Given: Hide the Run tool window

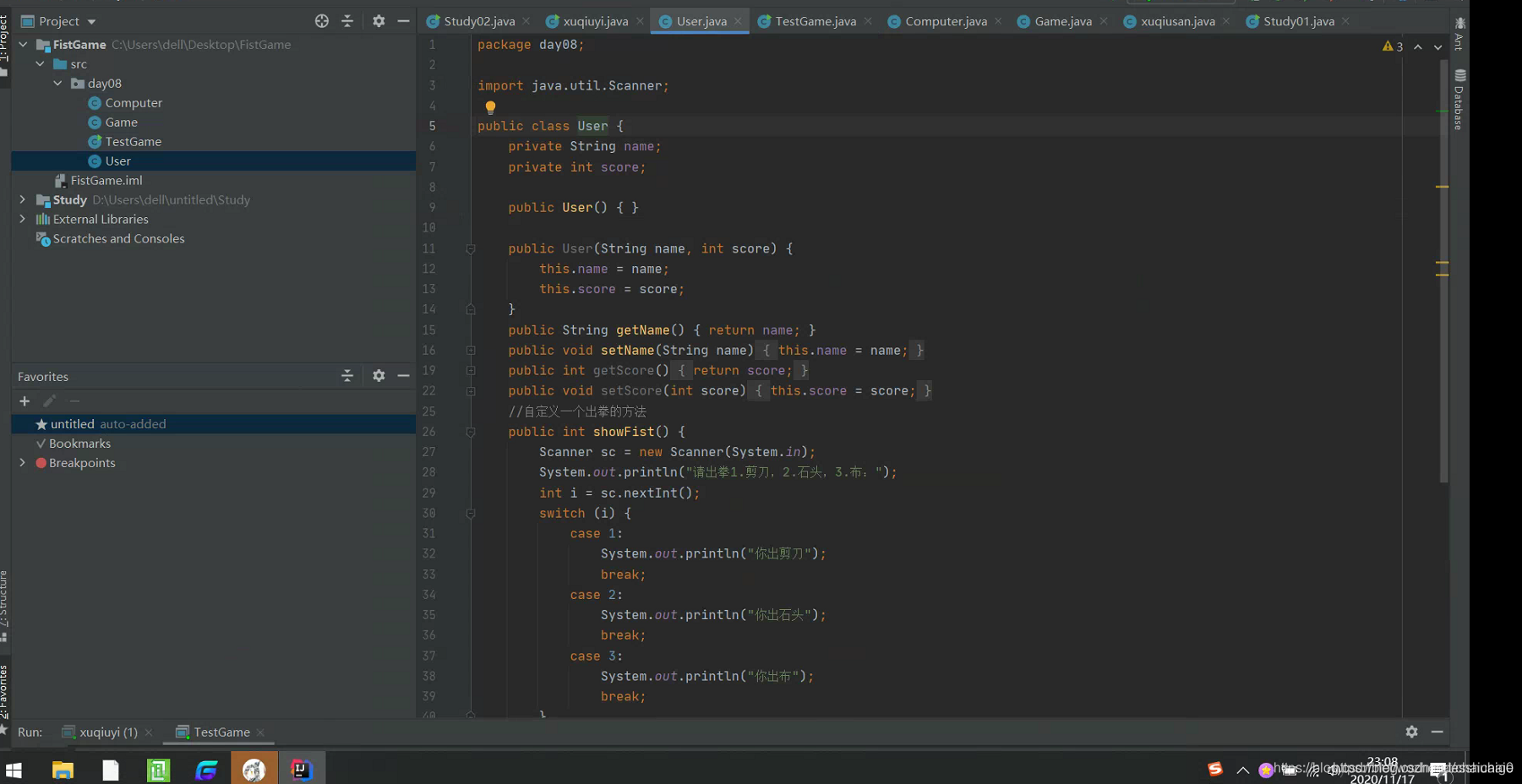Looking at the screenshot, I should pos(1437,732).
